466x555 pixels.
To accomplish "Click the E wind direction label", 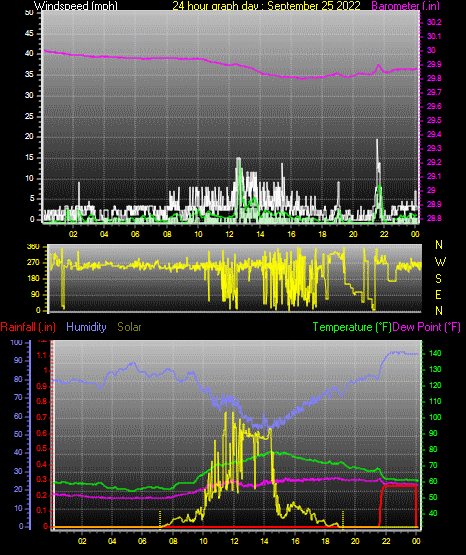I will [x=439, y=295].
